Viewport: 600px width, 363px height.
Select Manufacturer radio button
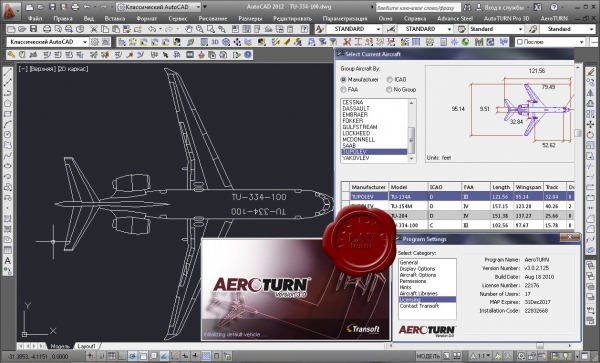[x=343, y=80]
